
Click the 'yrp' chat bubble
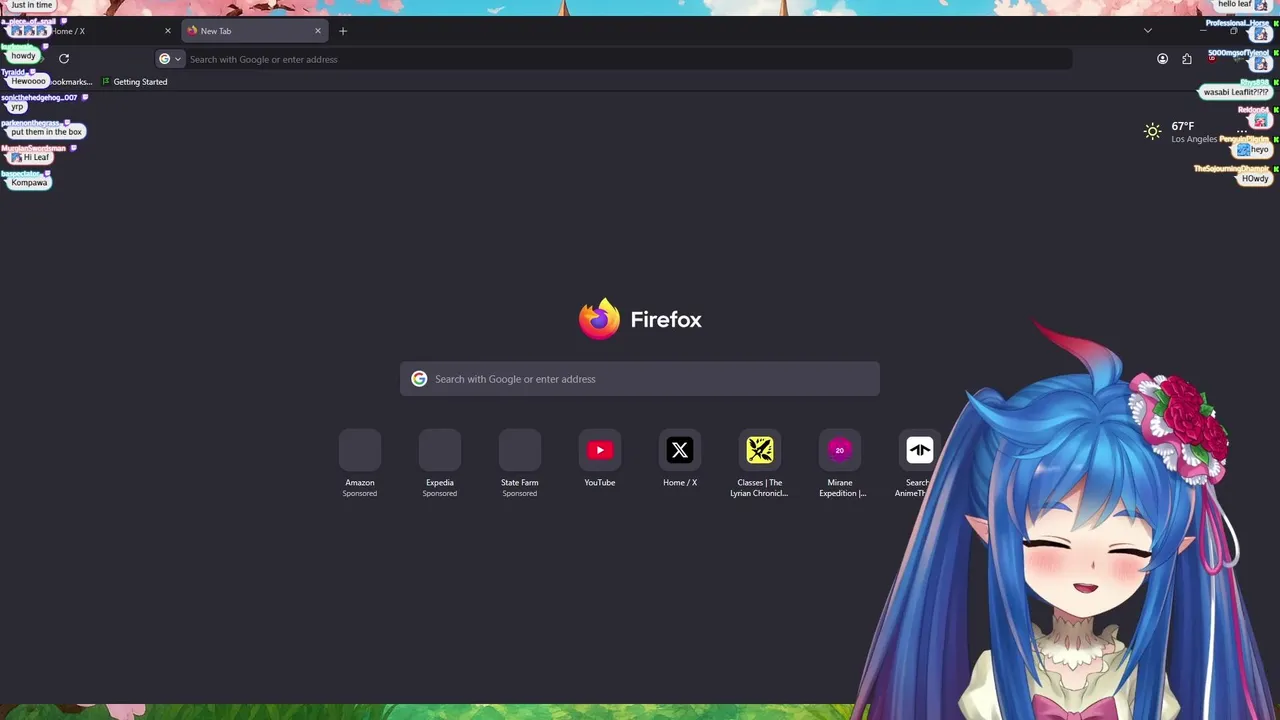(16, 107)
